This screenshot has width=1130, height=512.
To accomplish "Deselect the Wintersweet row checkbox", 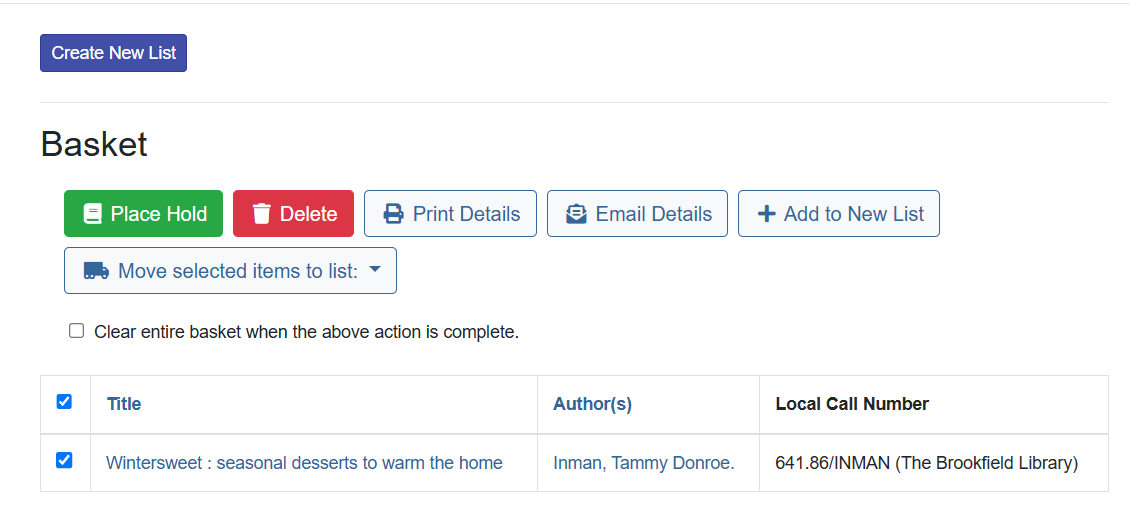I will click(64, 460).
